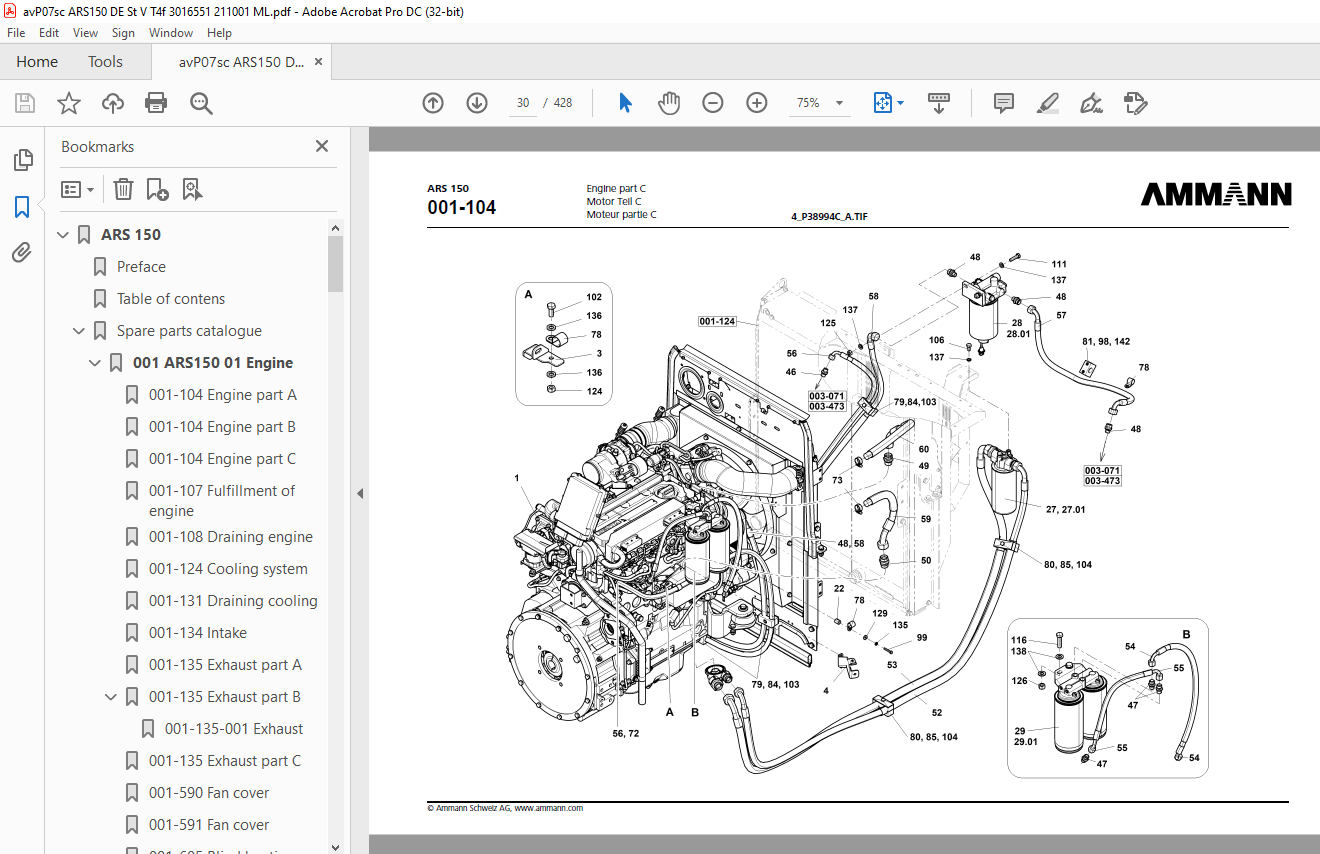
Task: Click the Send for comments icon
Action: pyautogui.click(x=1135, y=103)
